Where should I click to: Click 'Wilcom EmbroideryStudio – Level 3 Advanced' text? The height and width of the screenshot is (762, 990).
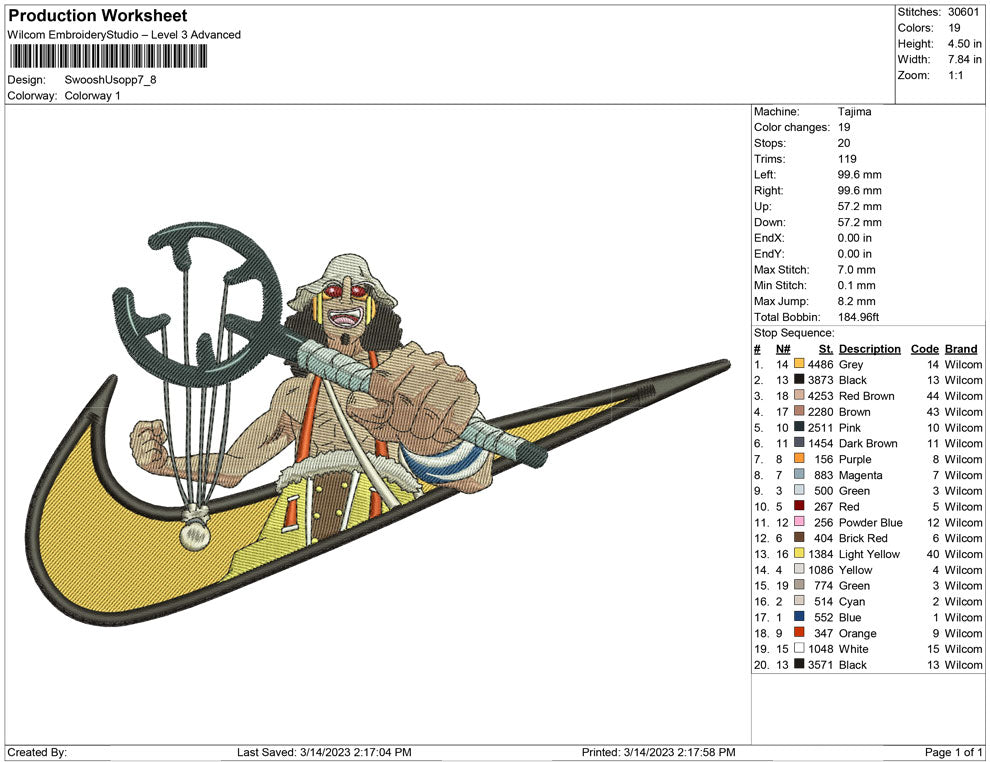point(124,35)
